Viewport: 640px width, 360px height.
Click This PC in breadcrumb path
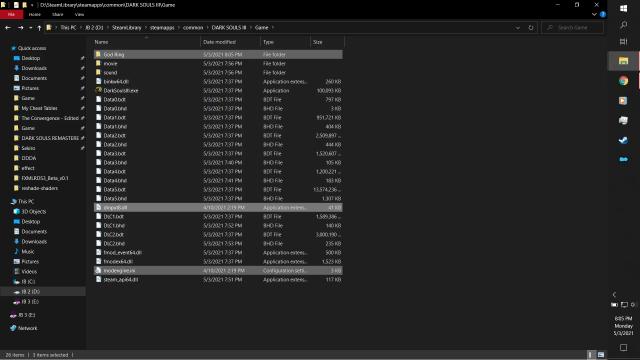[68, 28]
